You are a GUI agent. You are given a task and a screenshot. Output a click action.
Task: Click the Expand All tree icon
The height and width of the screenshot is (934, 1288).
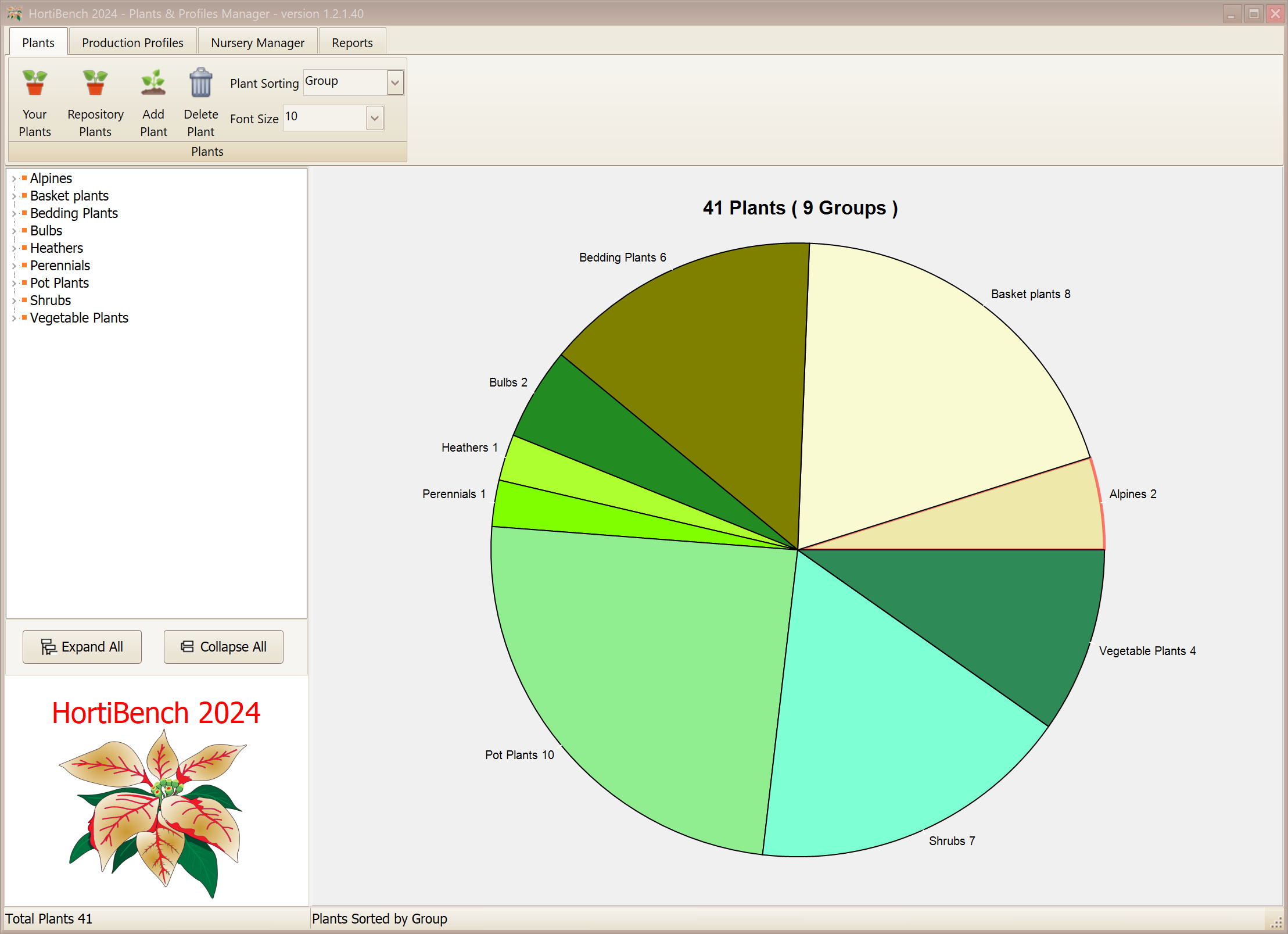(x=49, y=646)
